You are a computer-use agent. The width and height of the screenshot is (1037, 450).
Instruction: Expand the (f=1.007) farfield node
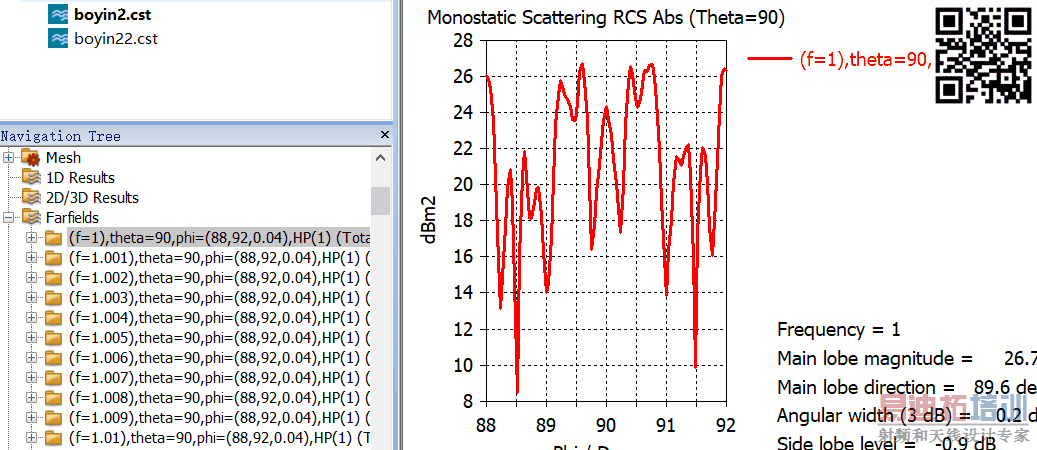31,378
